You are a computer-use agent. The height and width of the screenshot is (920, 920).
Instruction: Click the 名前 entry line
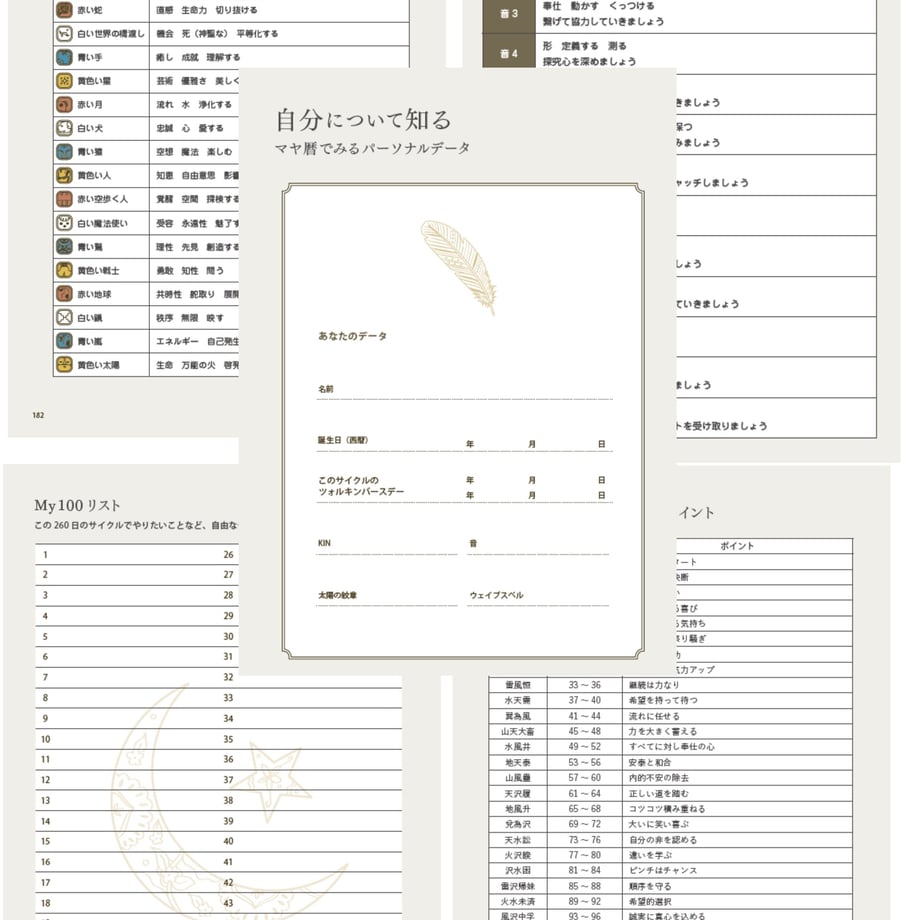click(x=464, y=391)
